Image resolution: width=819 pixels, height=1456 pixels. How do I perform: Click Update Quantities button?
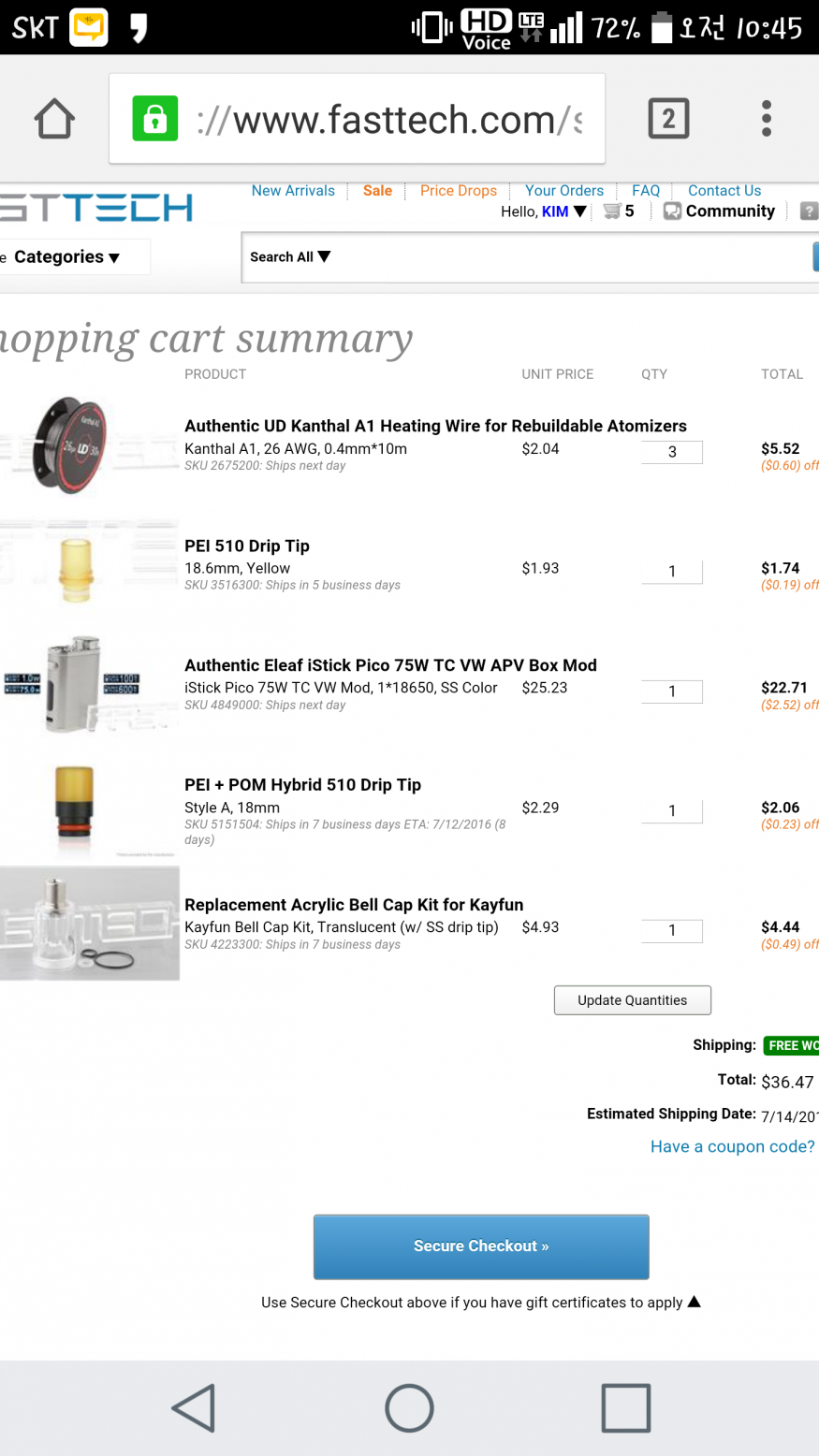pos(633,1000)
